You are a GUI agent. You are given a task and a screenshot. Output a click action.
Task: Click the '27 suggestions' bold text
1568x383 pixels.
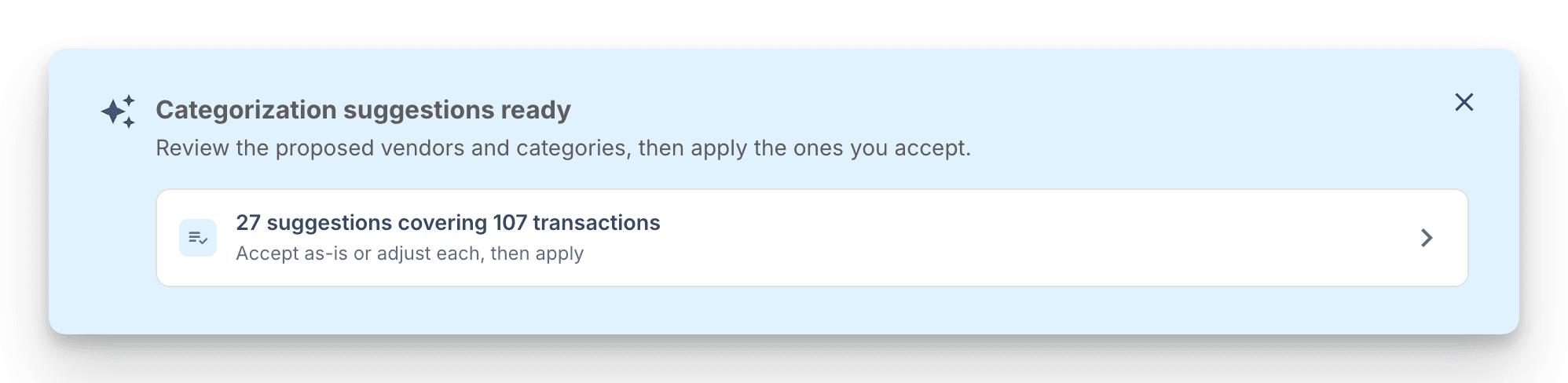(x=313, y=223)
